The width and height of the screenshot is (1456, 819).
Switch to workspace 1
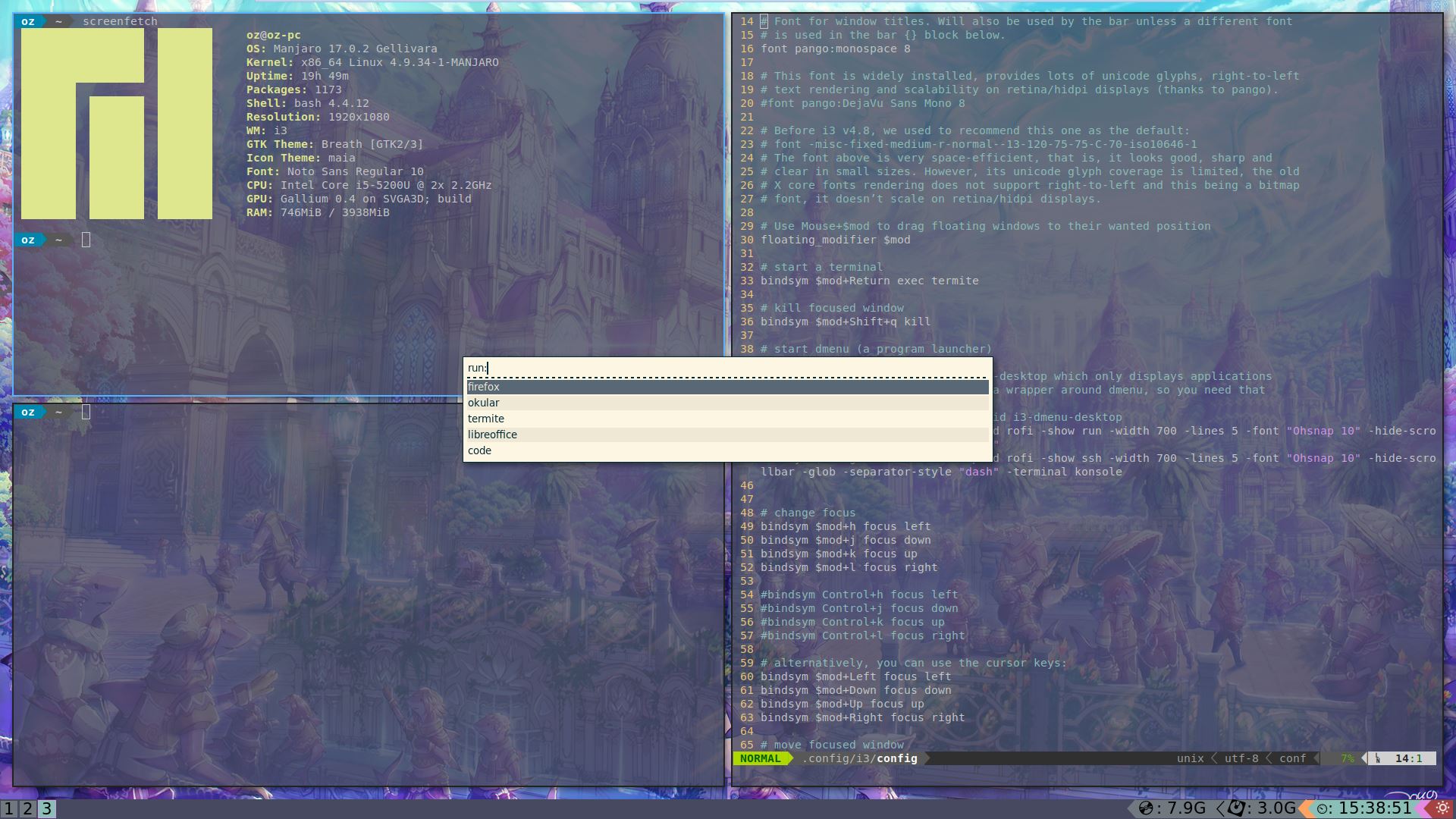pyautogui.click(x=8, y=809)
